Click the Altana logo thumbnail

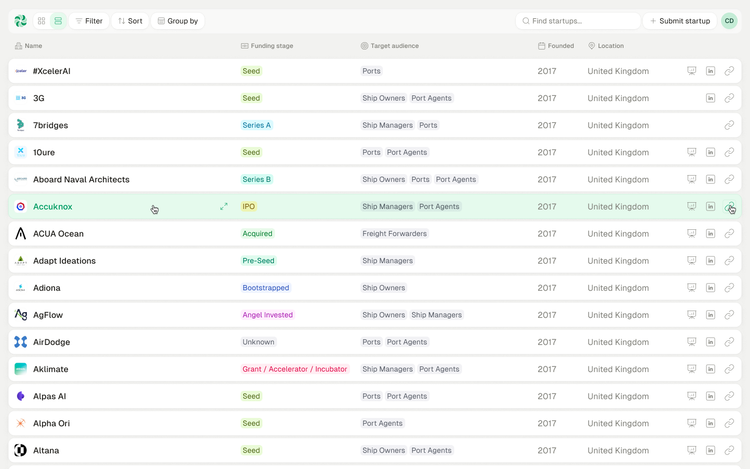tap(21, 450)
